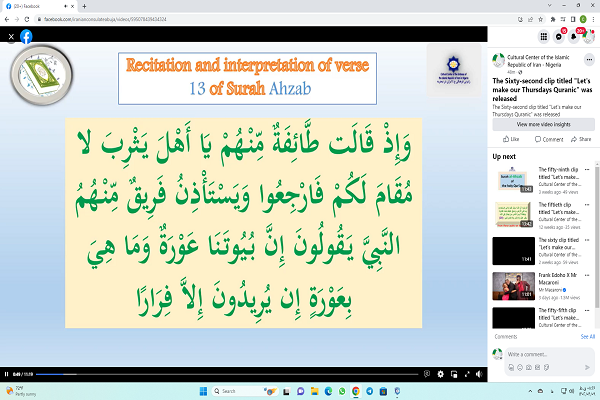600x400 pixels.
Task: Click See All comments link
Action: click(x=587, y=337)
